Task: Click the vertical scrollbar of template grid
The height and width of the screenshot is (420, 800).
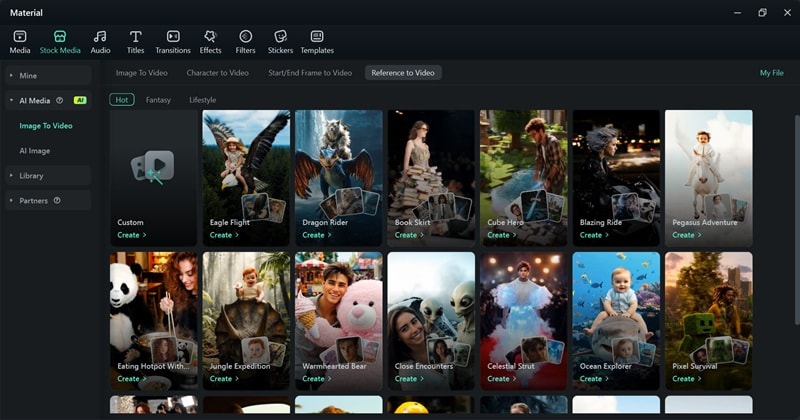Action: pos(797,219)
